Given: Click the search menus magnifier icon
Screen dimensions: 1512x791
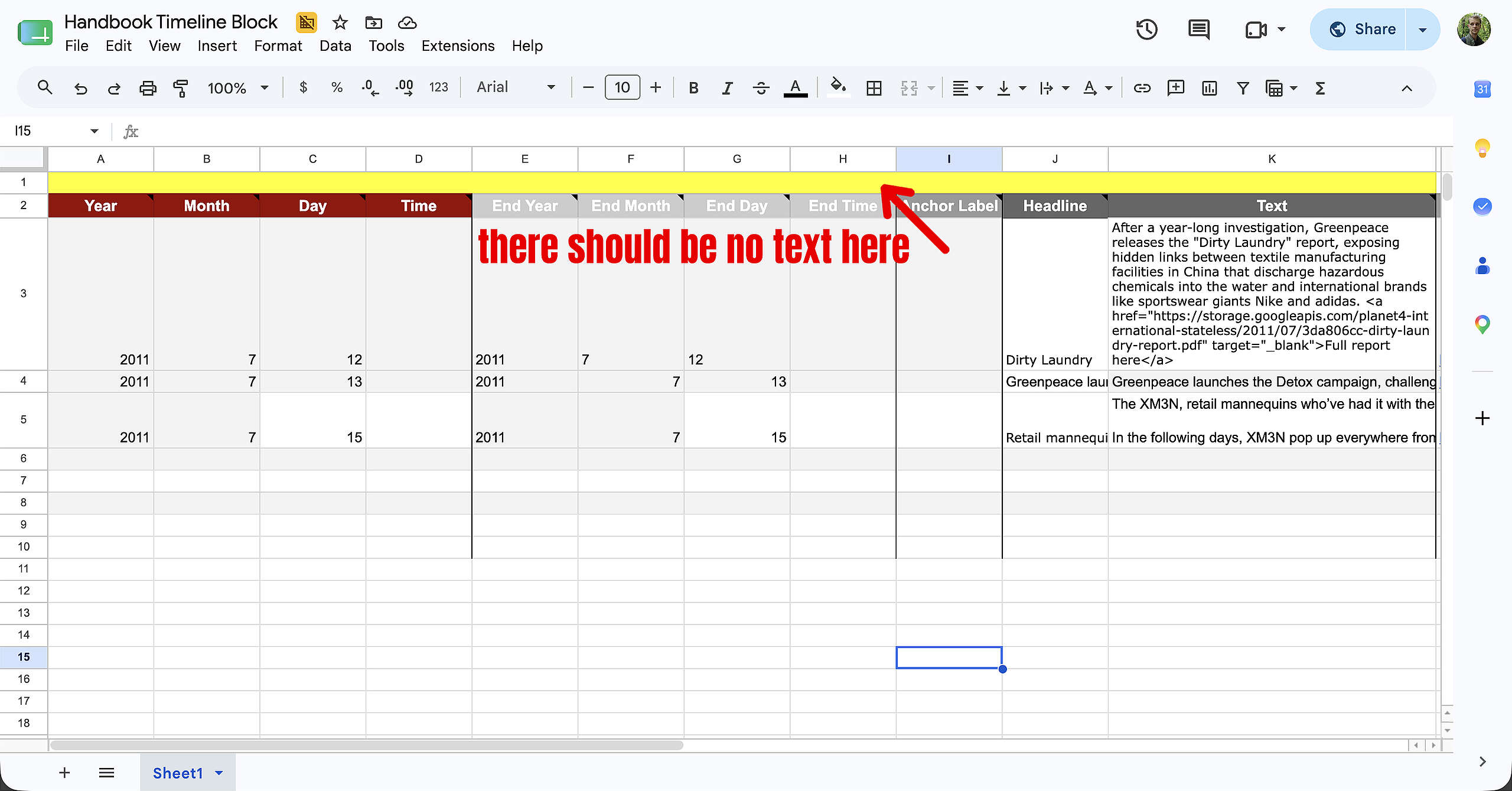Looking at the screenshot, I should pyautogui.click(x=45, y=88).
